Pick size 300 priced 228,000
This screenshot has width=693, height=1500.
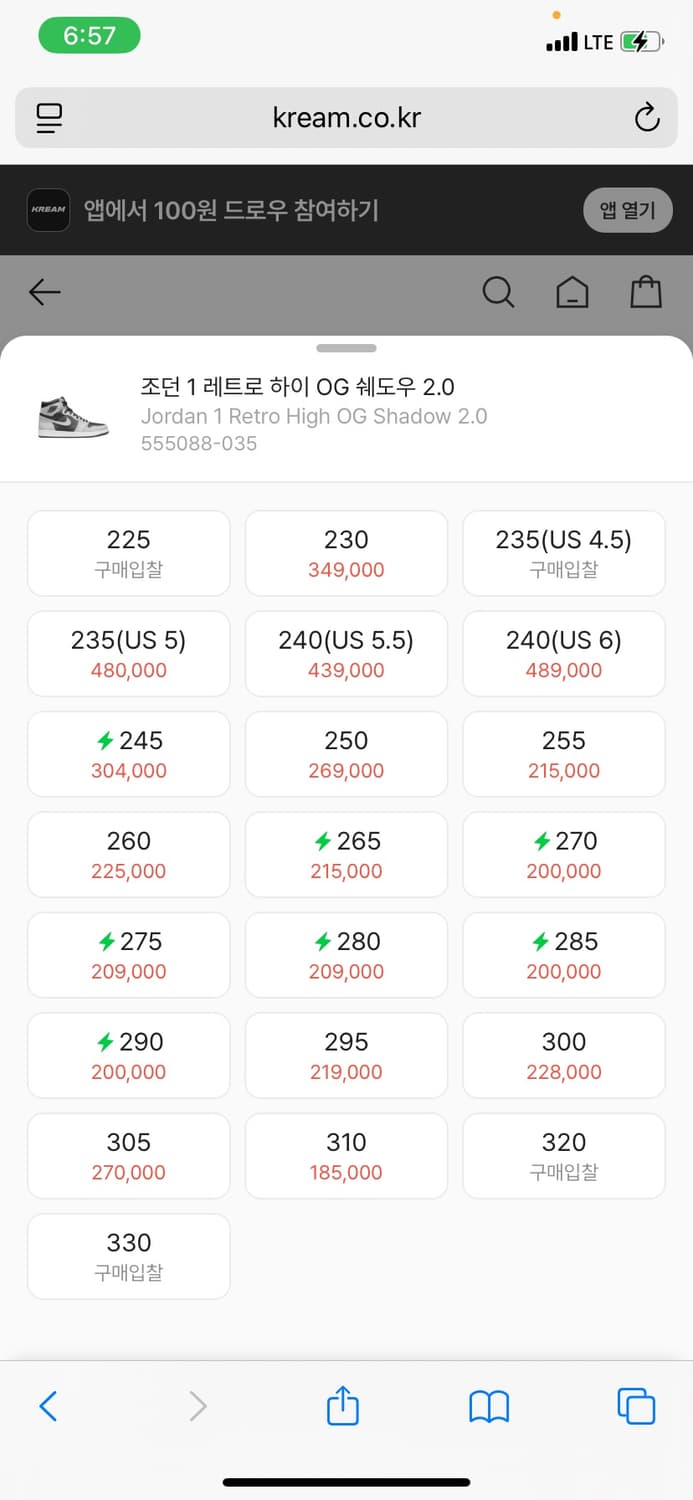point(563,1055)
